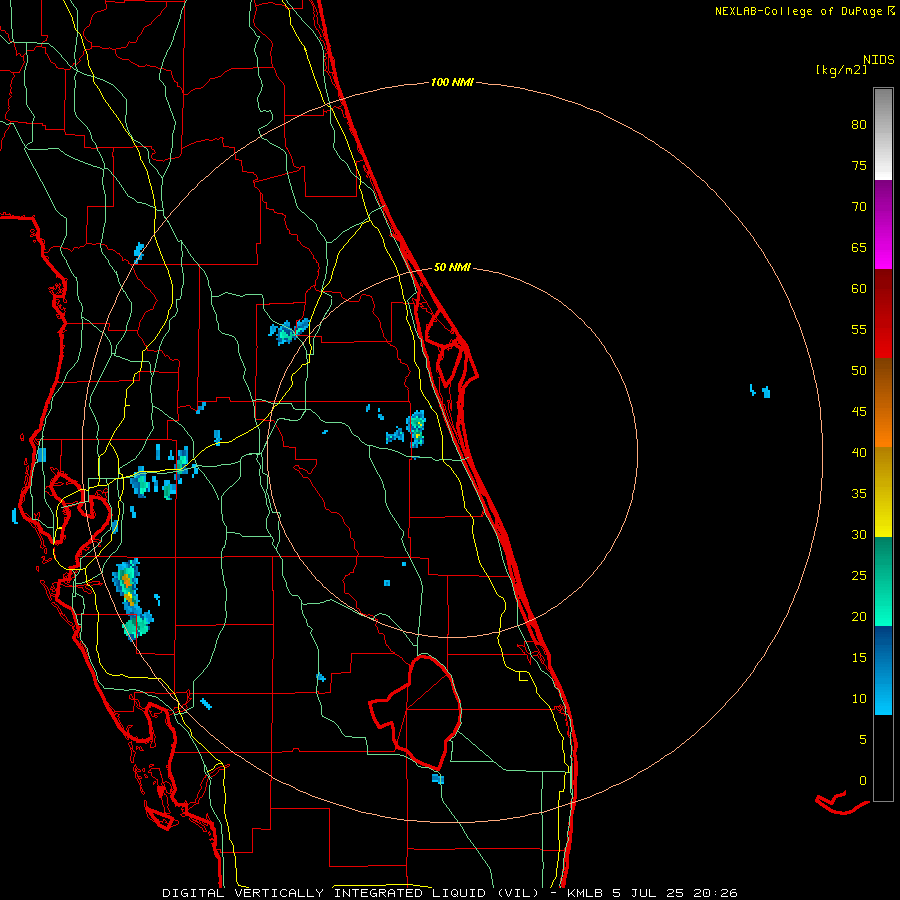Select the 25 value on the color scale
The height and width of the screenshot is (900, 900).
859,576
